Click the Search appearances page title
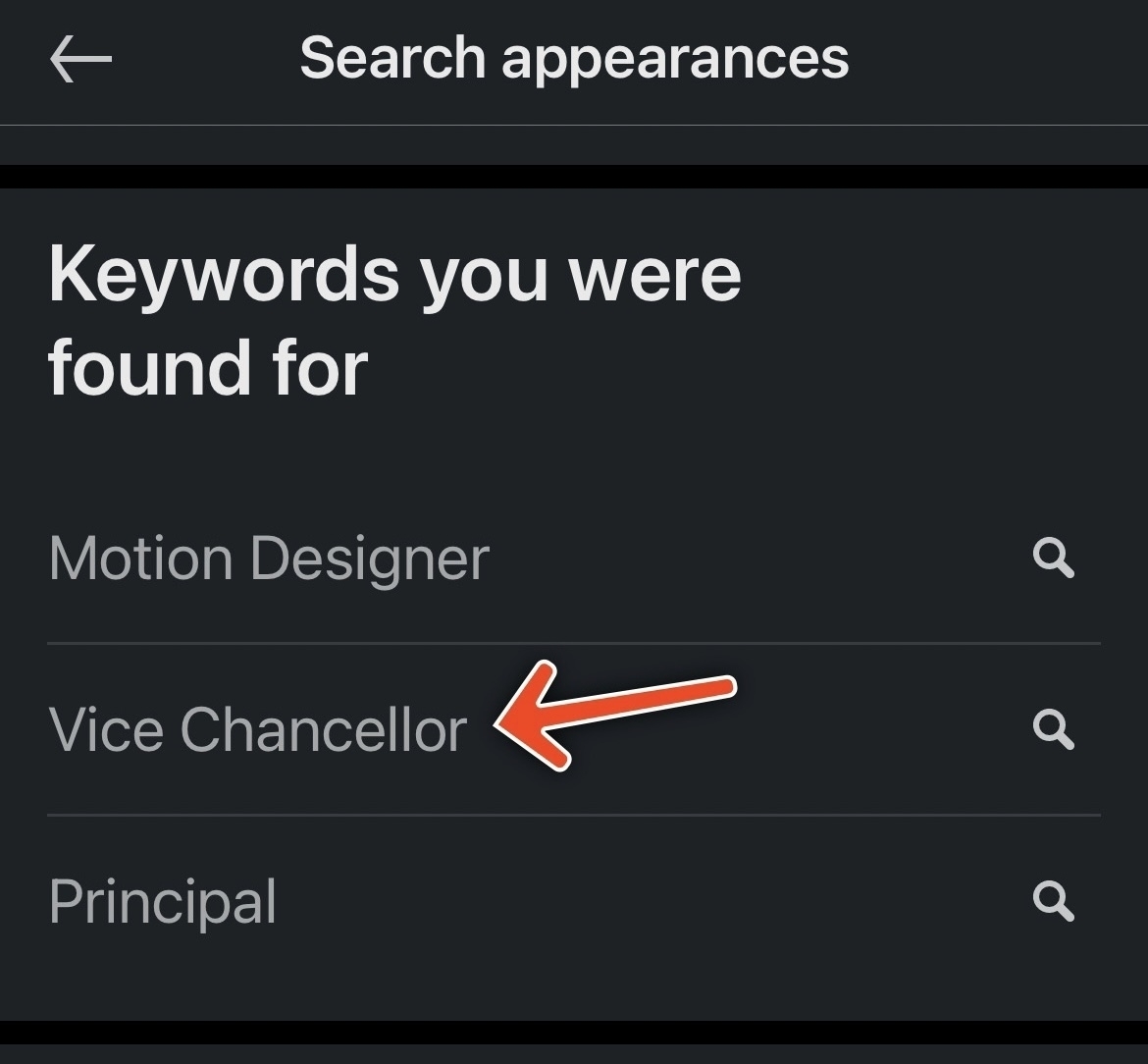Screen dimensions: 1148x1064 click(x=574, y=58)
